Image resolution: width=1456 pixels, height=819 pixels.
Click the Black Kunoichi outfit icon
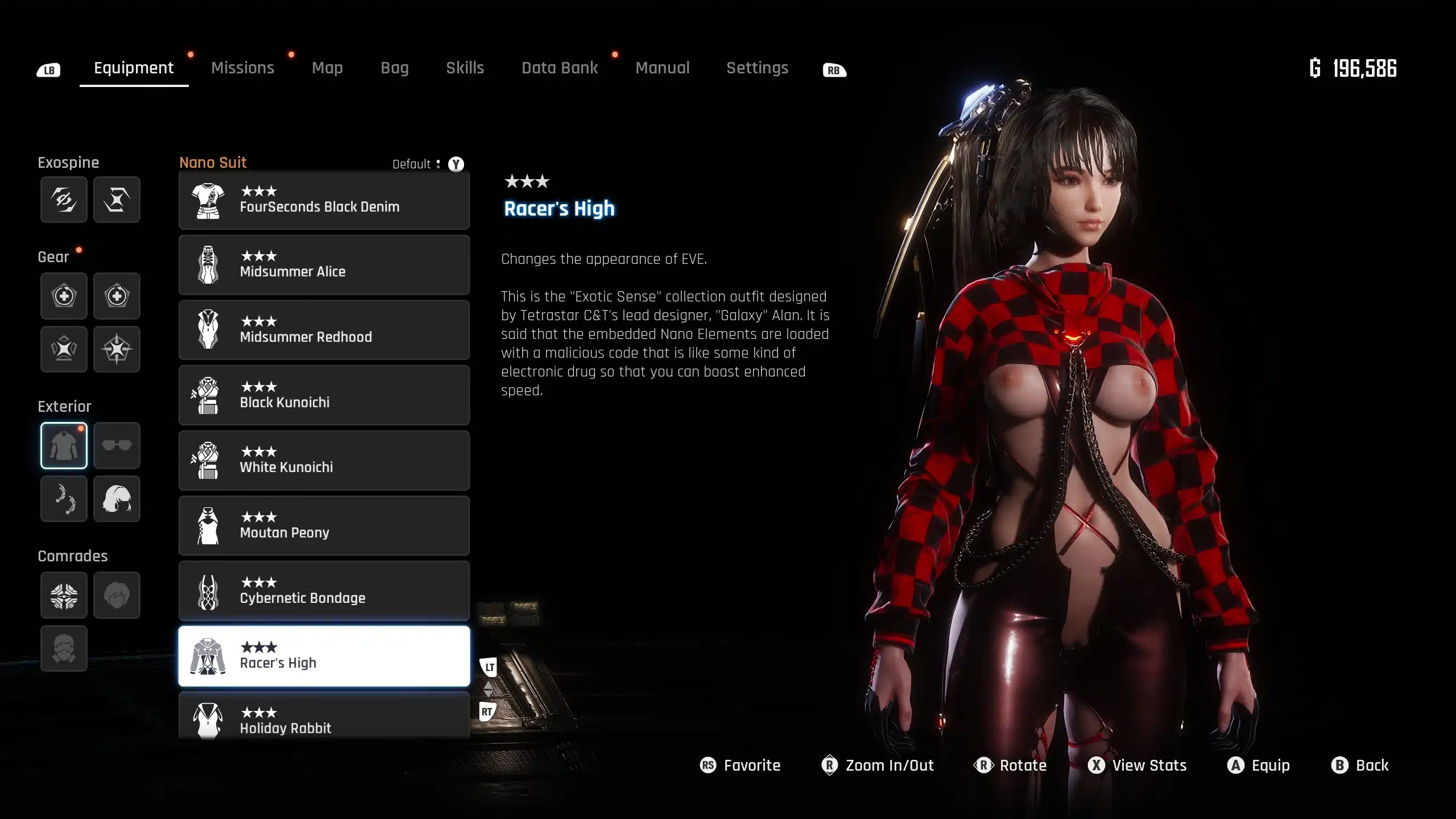pyautogui.click(x=206, y=395)
